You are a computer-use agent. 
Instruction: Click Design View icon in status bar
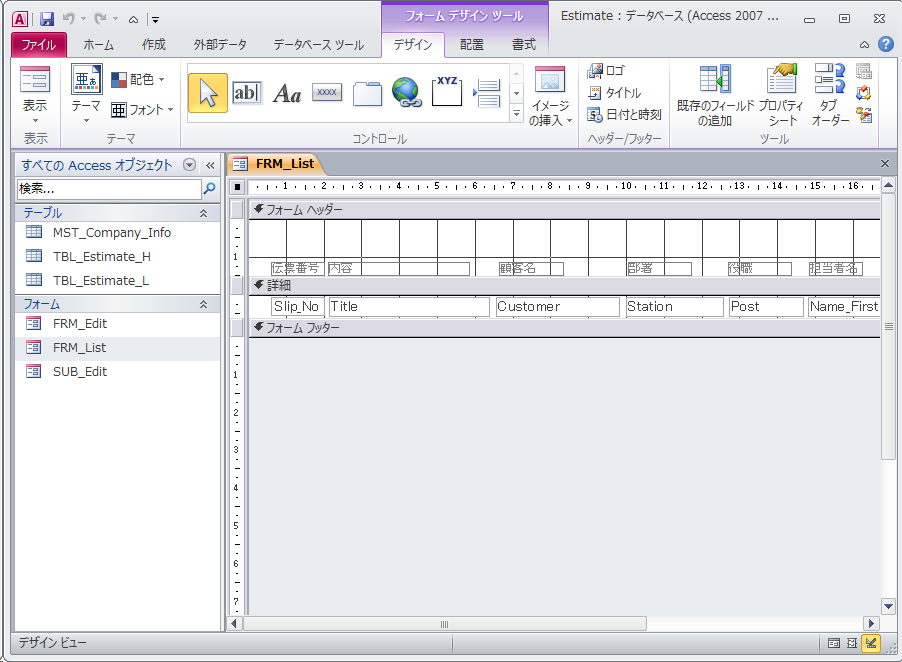point(871,643)
